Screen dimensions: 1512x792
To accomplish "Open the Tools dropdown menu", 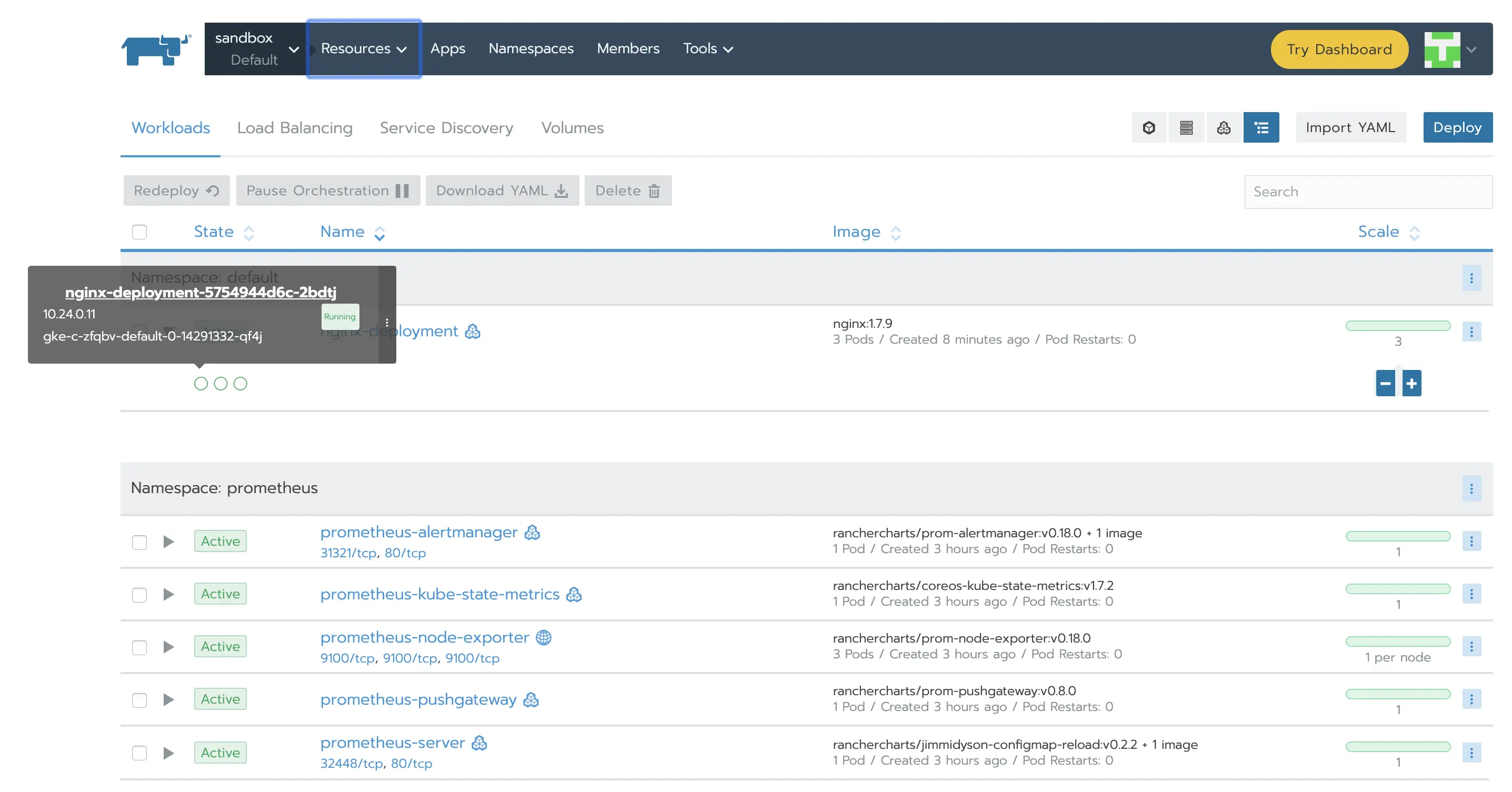I will coord(708,49).
